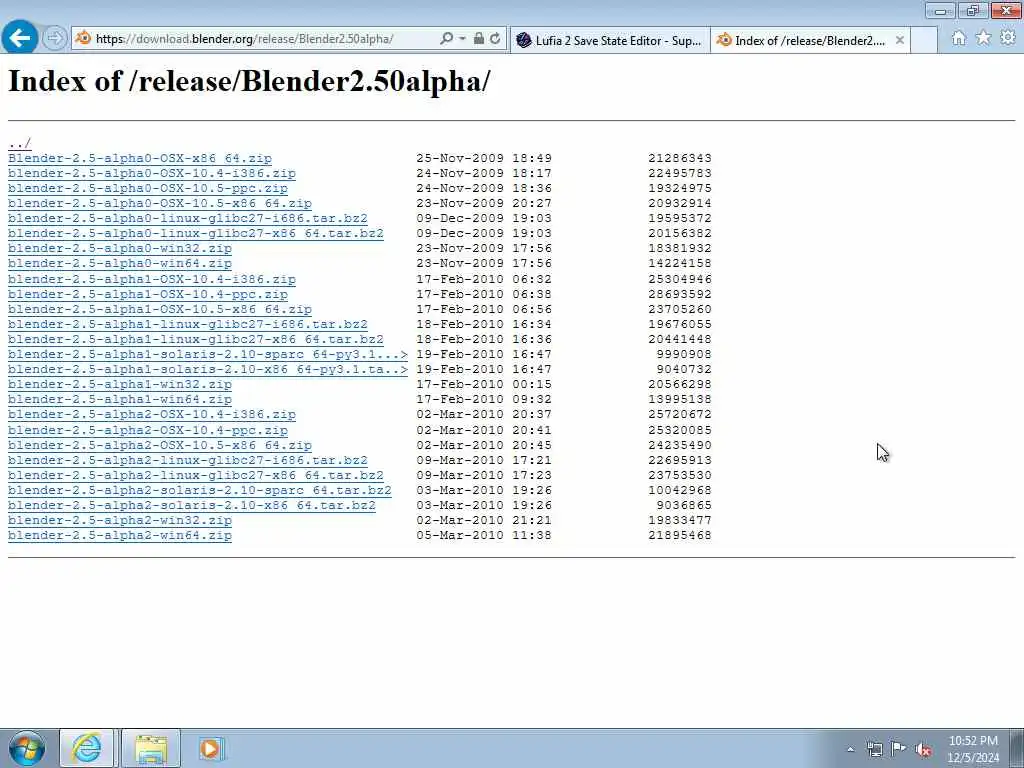The height and width of the screenshot is (768, 1024).
Task: Open Action Center flag tray icon
Action: tap(899, 749)
